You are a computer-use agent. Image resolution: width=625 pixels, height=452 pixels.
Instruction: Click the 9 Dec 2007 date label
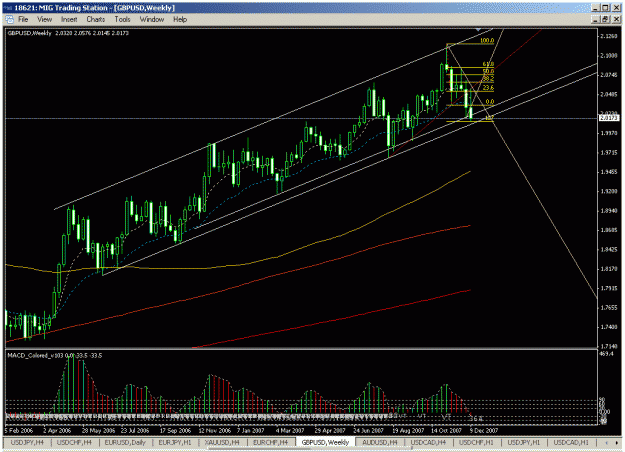(484, 430)
